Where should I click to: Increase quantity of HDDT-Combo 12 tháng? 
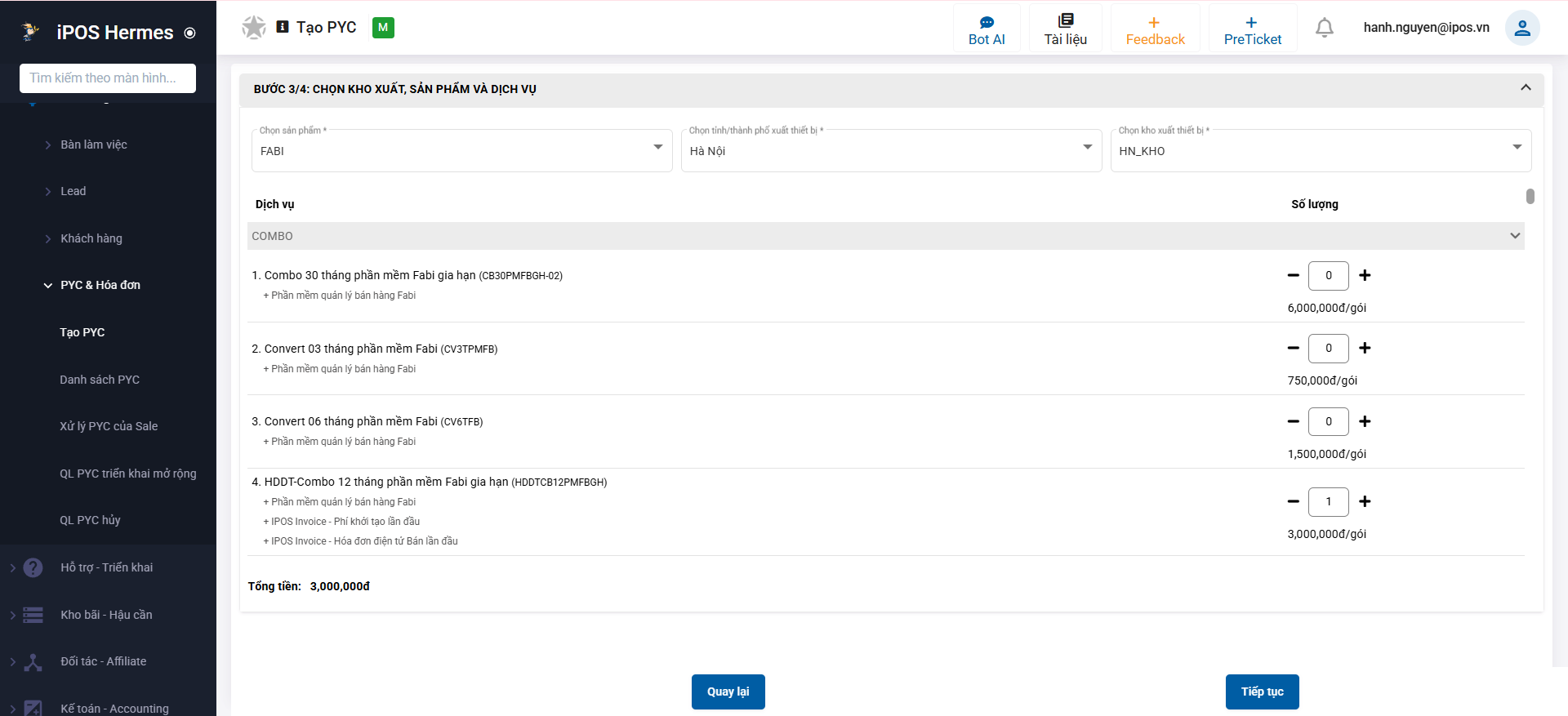click(1365, 502)
